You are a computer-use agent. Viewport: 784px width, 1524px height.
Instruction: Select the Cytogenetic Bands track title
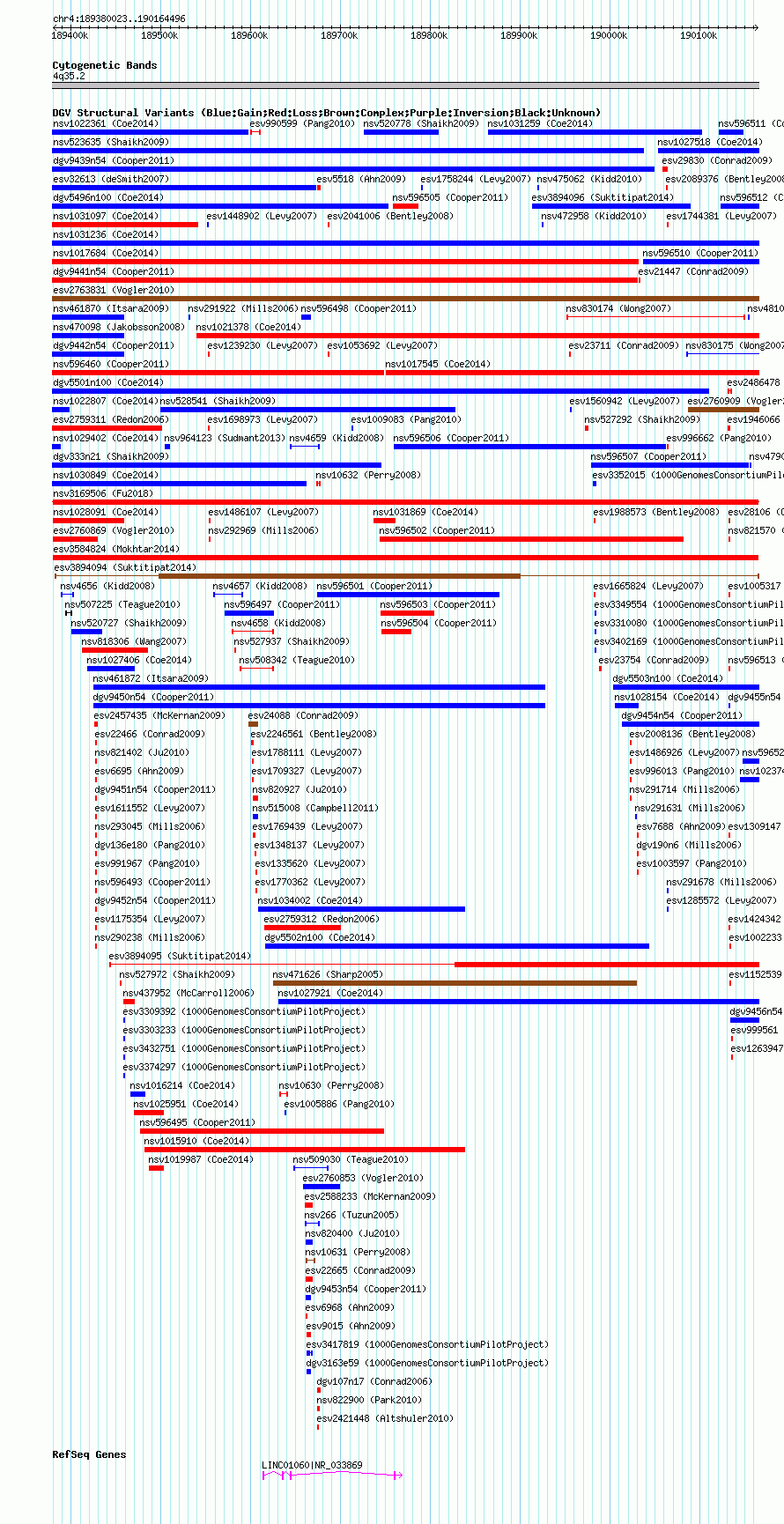click(105, 65)
